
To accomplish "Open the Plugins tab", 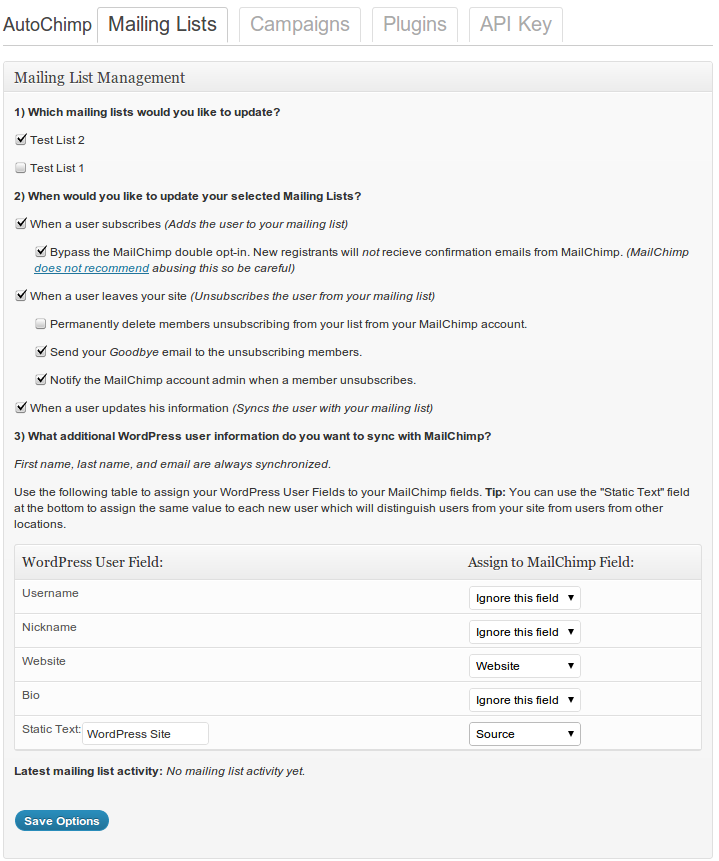I will 415,25.
